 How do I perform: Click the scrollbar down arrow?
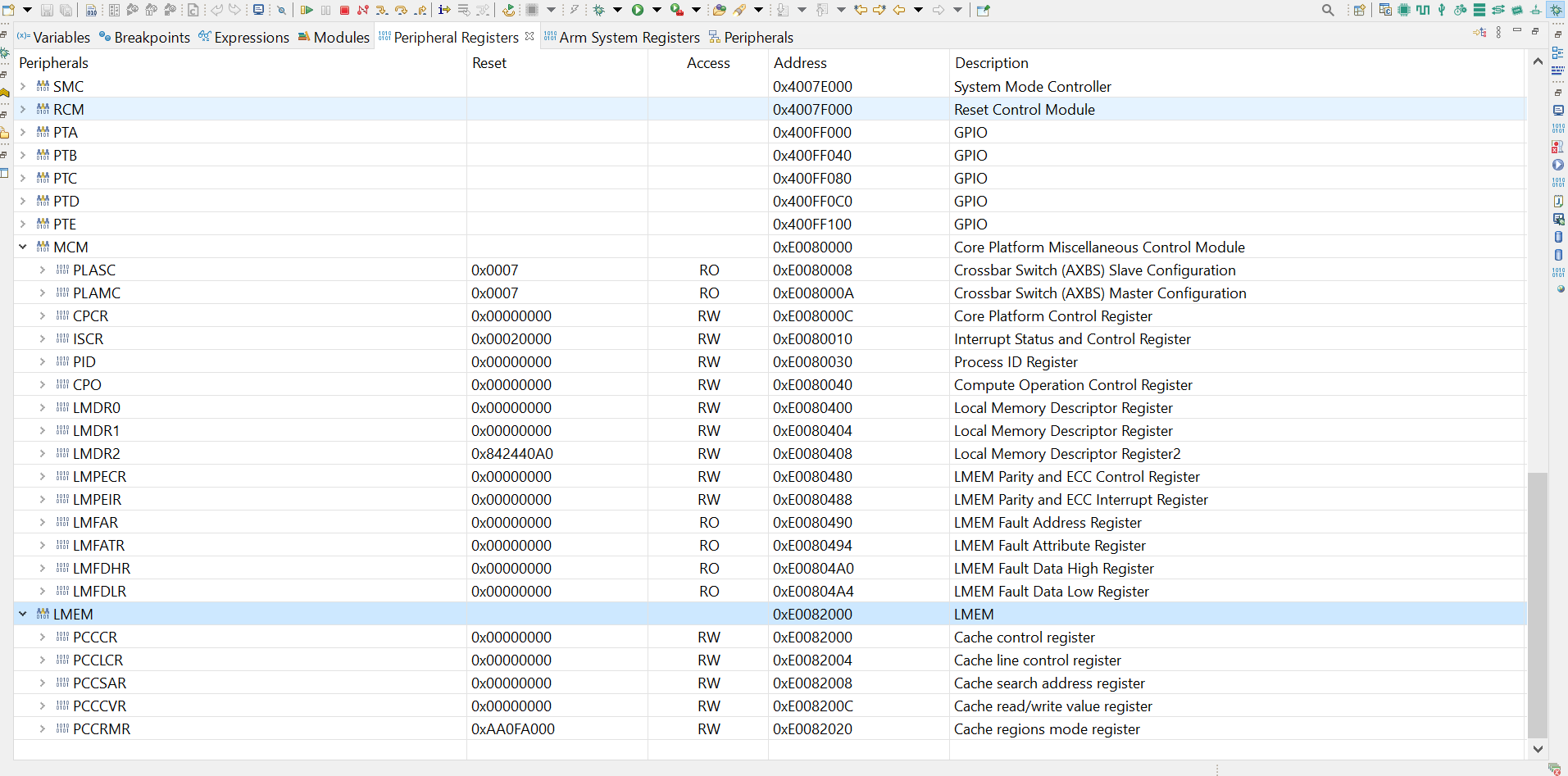pos(1538,748)
